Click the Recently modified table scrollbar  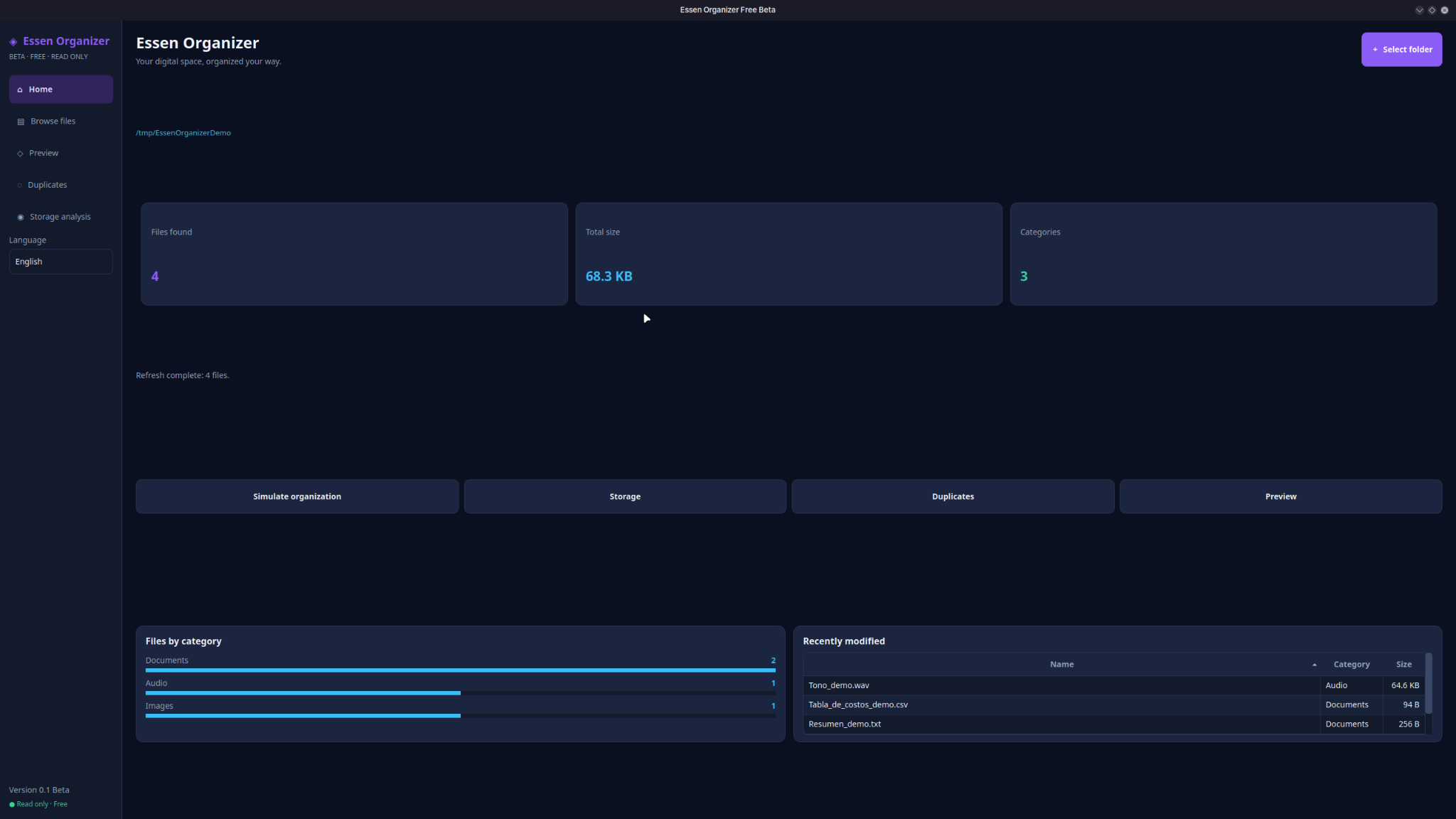(x=1428, y=684)
